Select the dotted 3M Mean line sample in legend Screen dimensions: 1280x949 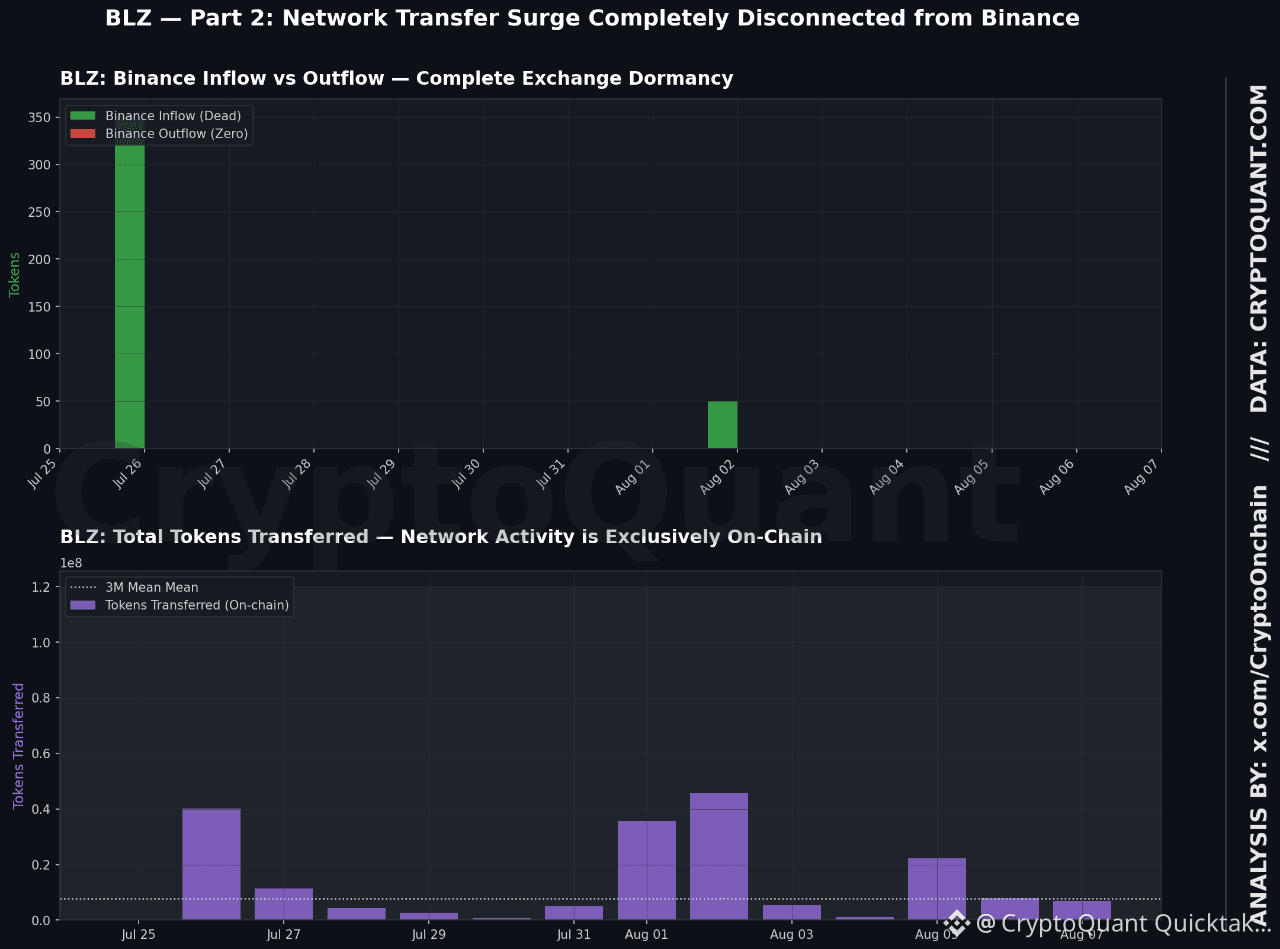[83, 588]
